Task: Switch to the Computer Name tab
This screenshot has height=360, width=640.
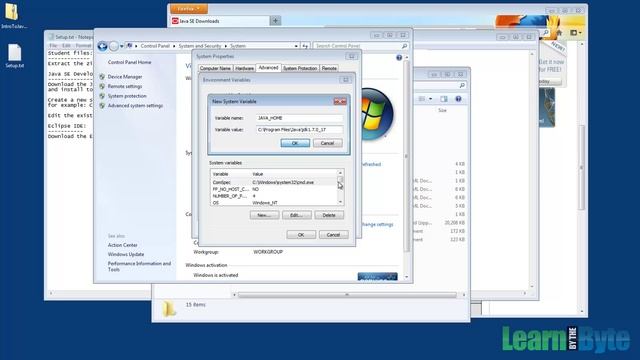Action: point(215,68)
